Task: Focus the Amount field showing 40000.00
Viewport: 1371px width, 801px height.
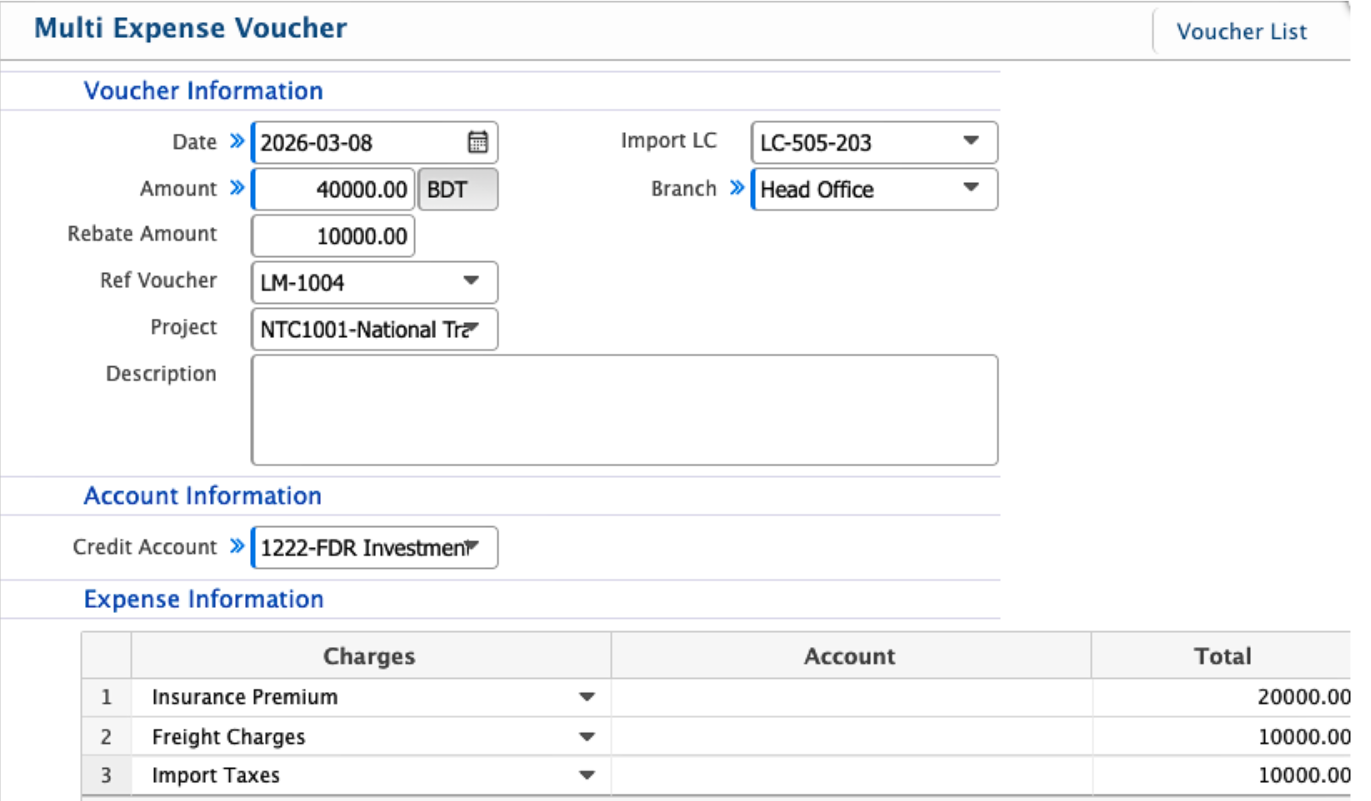Action: pos(334,189)
